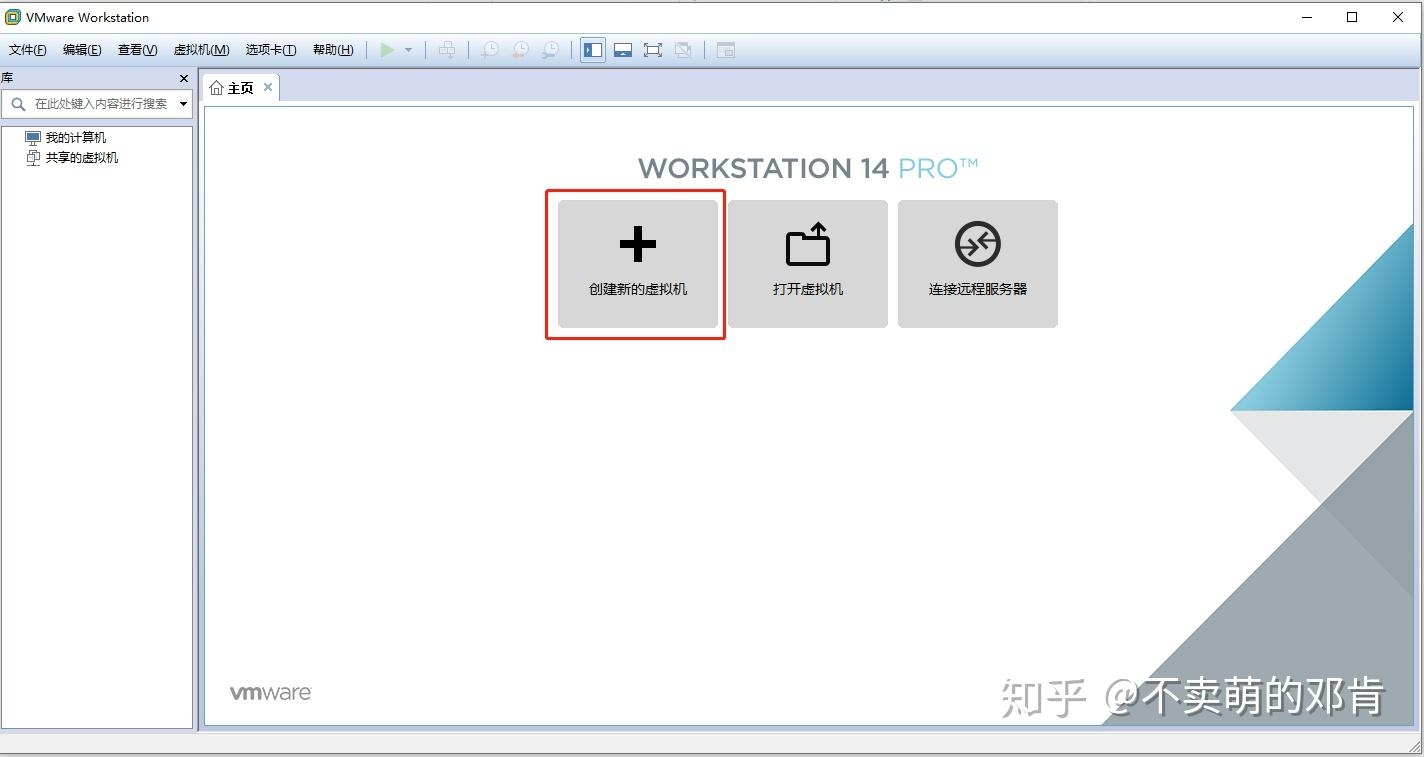Open the 虚拟机(M) menu
The image size is (1424, 757).
pos(200,49)
